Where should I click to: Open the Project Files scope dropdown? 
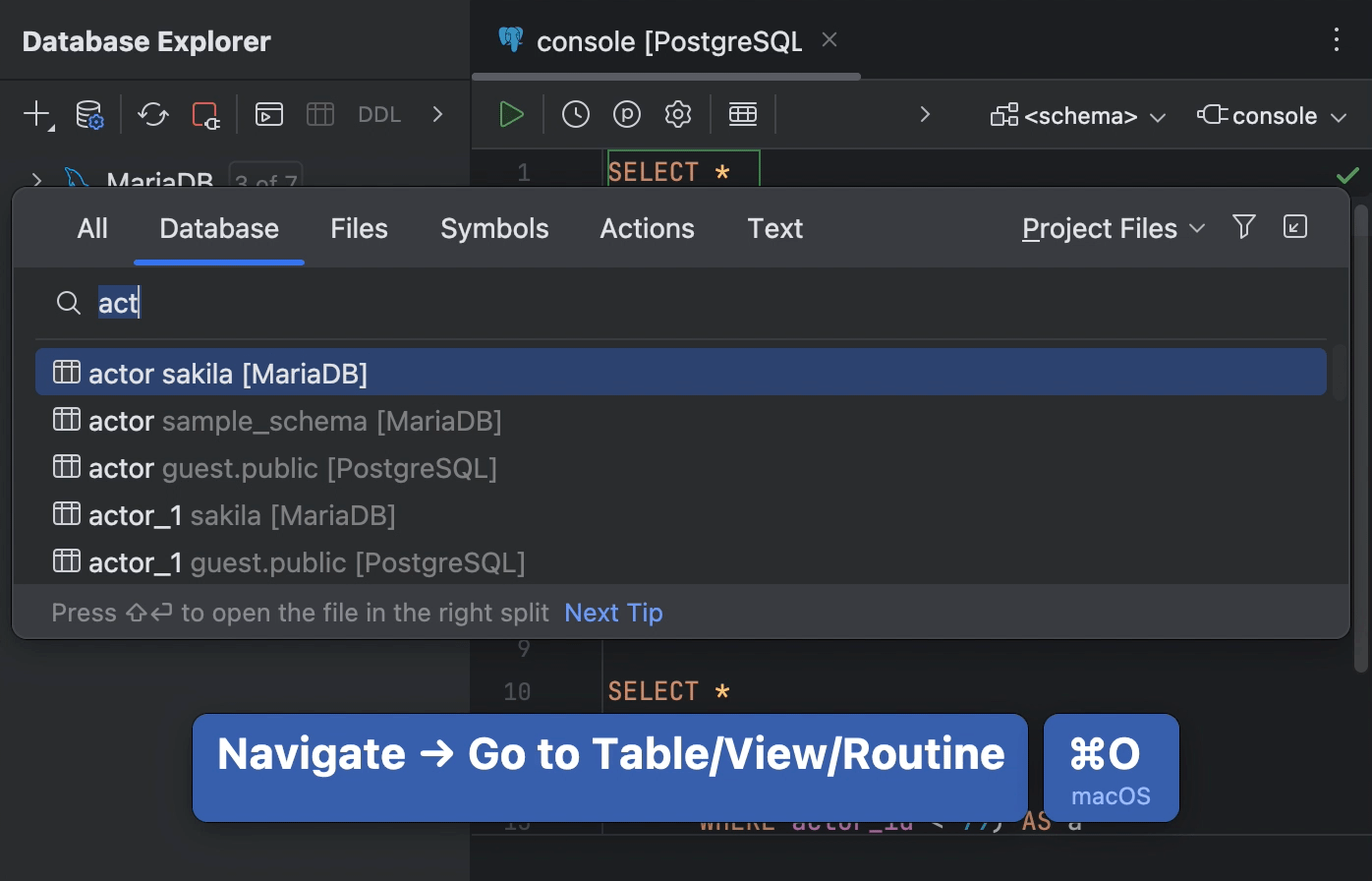(1113, 229)
